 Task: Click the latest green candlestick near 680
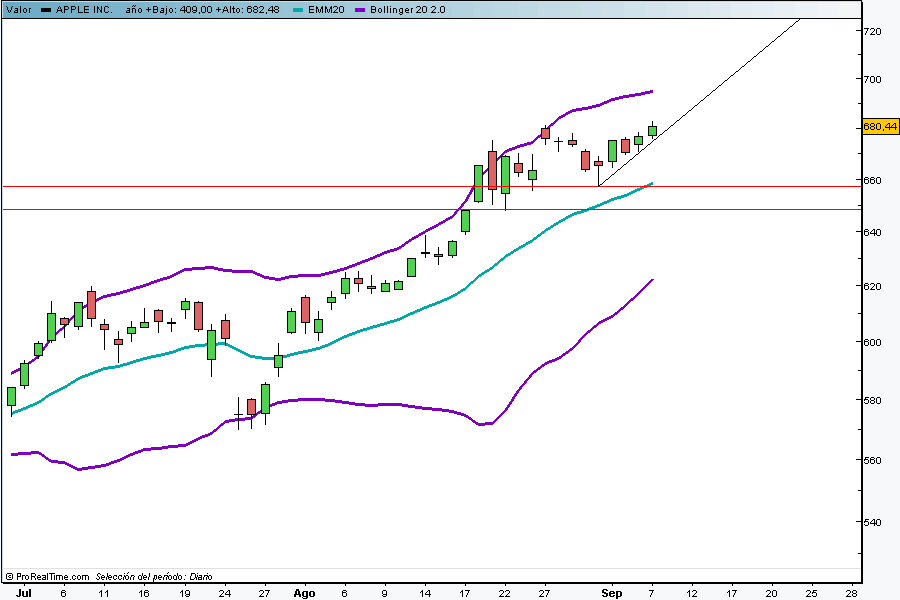652,130
